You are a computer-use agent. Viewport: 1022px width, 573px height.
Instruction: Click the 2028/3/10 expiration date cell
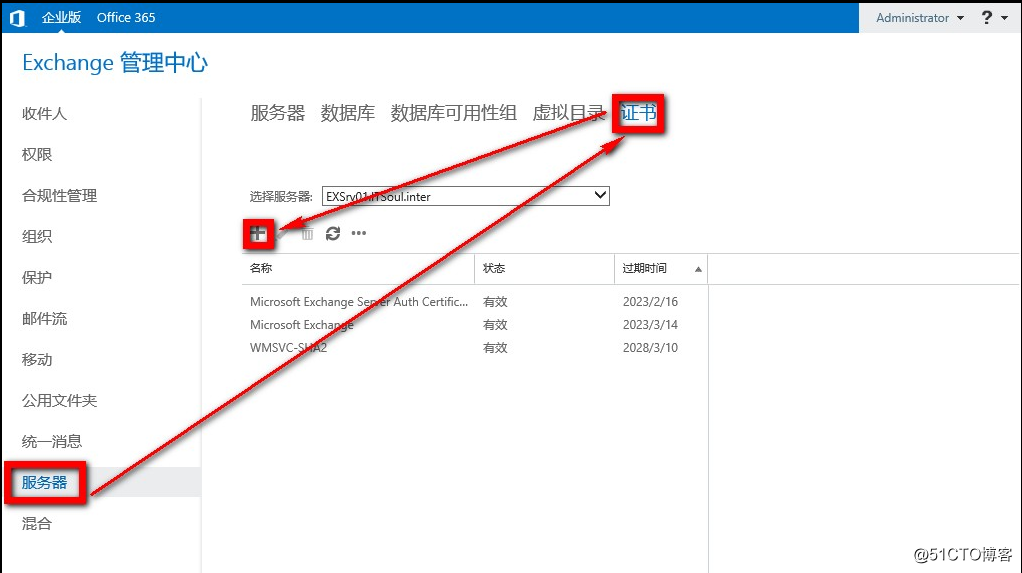pos(650,347)
